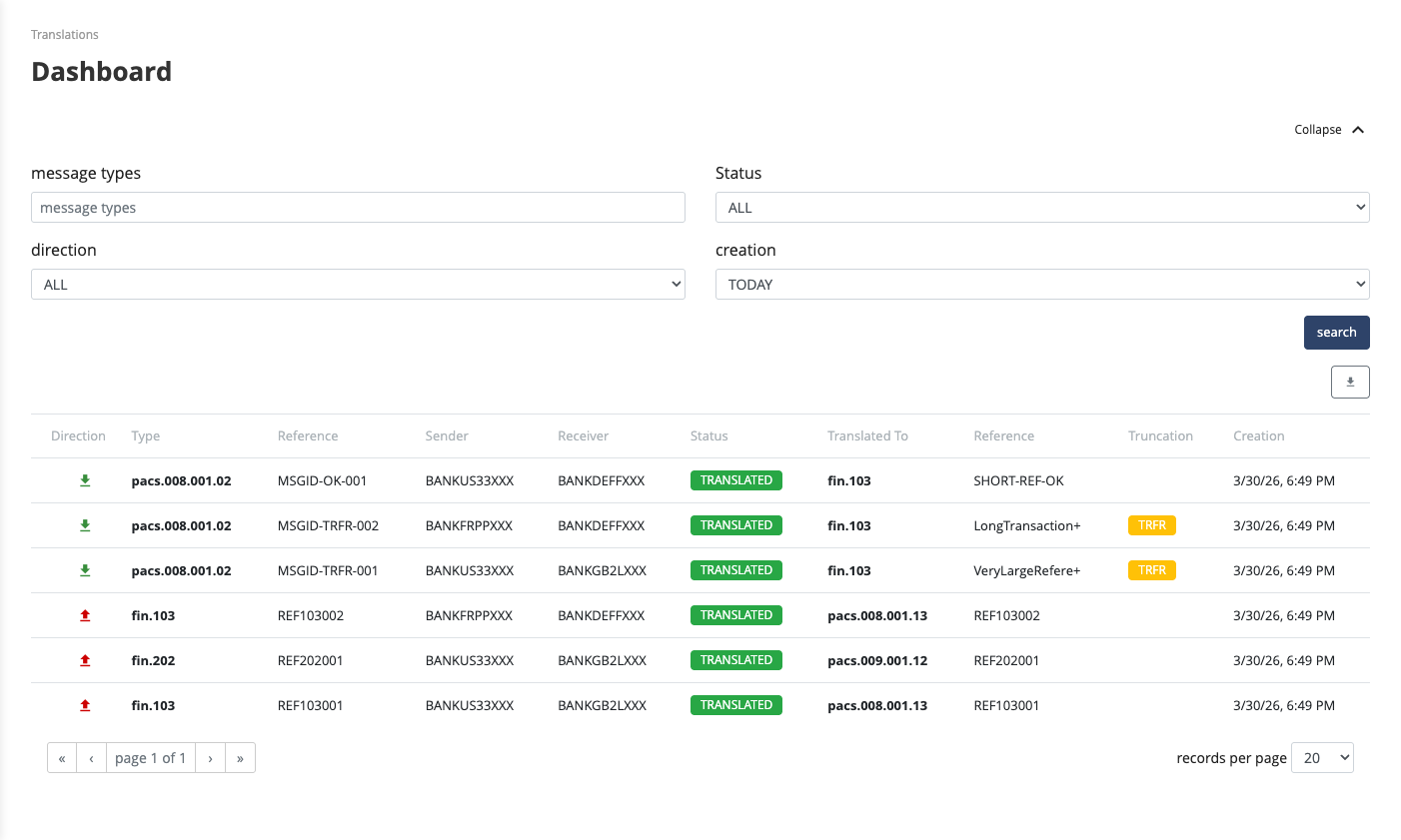This screenshot has height=840, width=1401.
Task: Click TRANSLATED badge in MSGID-TRFR-001 row
Action: (x=736, y=570)
